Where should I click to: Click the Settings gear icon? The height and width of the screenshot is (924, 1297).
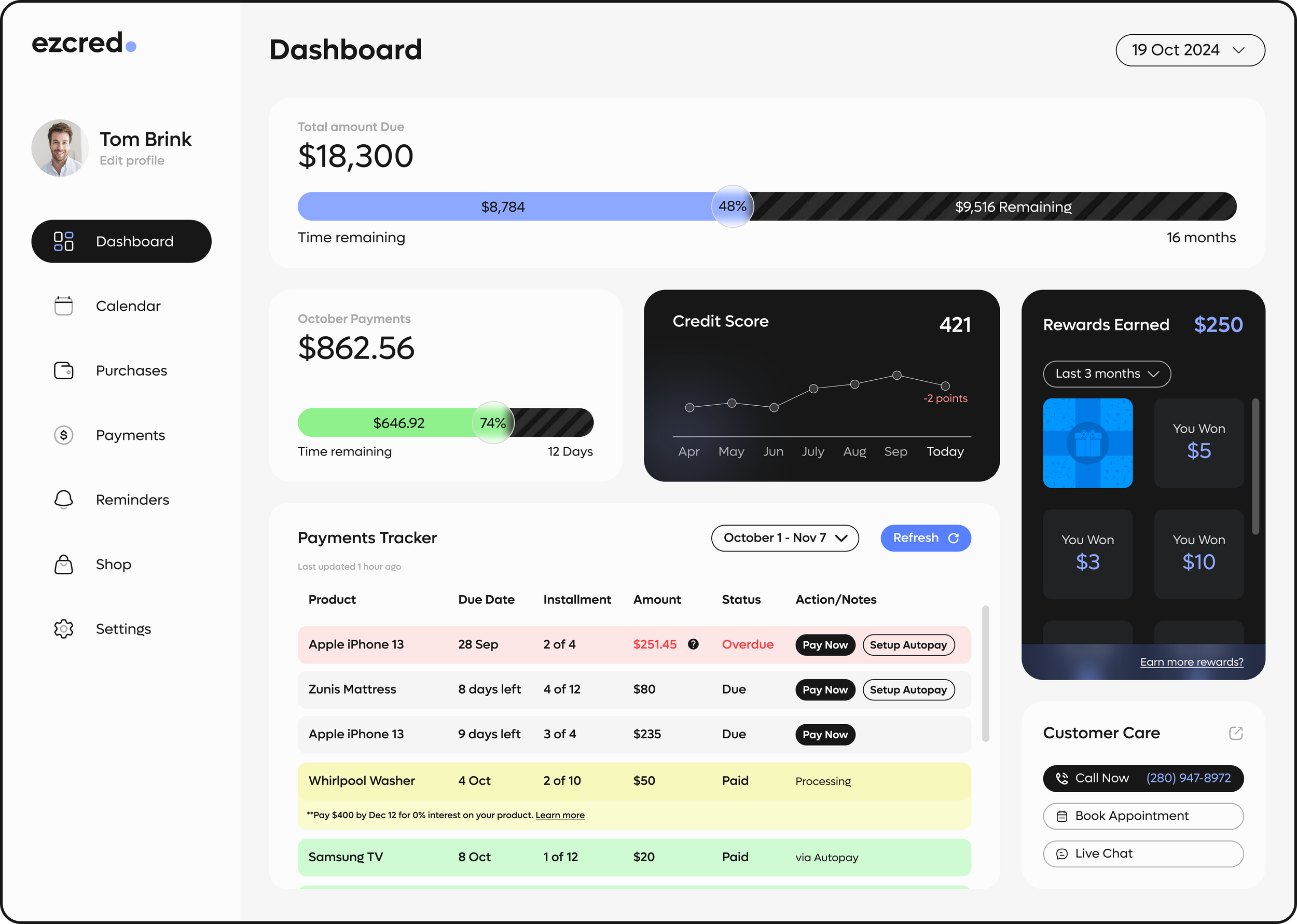[63, 629]
